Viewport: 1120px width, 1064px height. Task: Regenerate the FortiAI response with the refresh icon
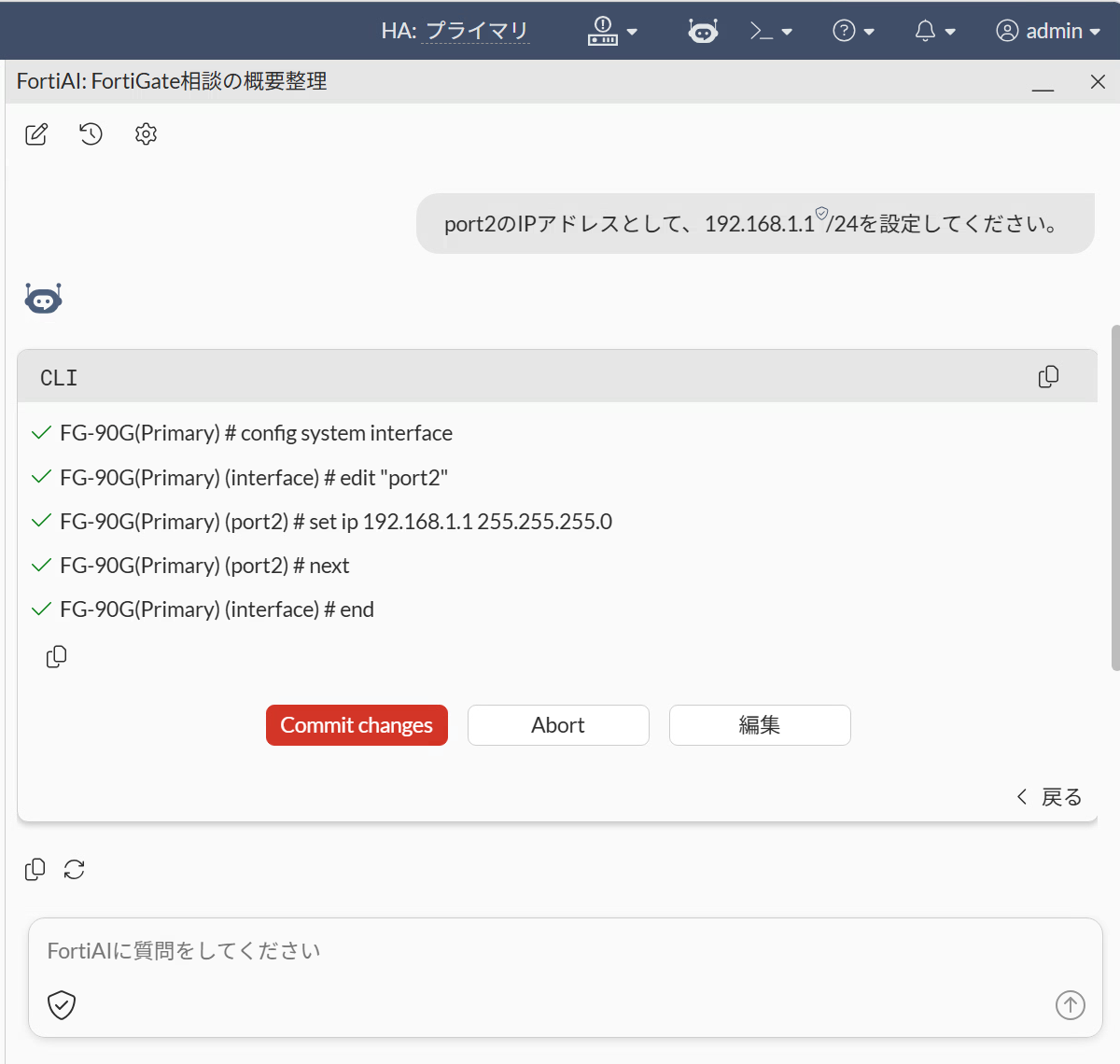pyautogui.click(x=75, y=870)
